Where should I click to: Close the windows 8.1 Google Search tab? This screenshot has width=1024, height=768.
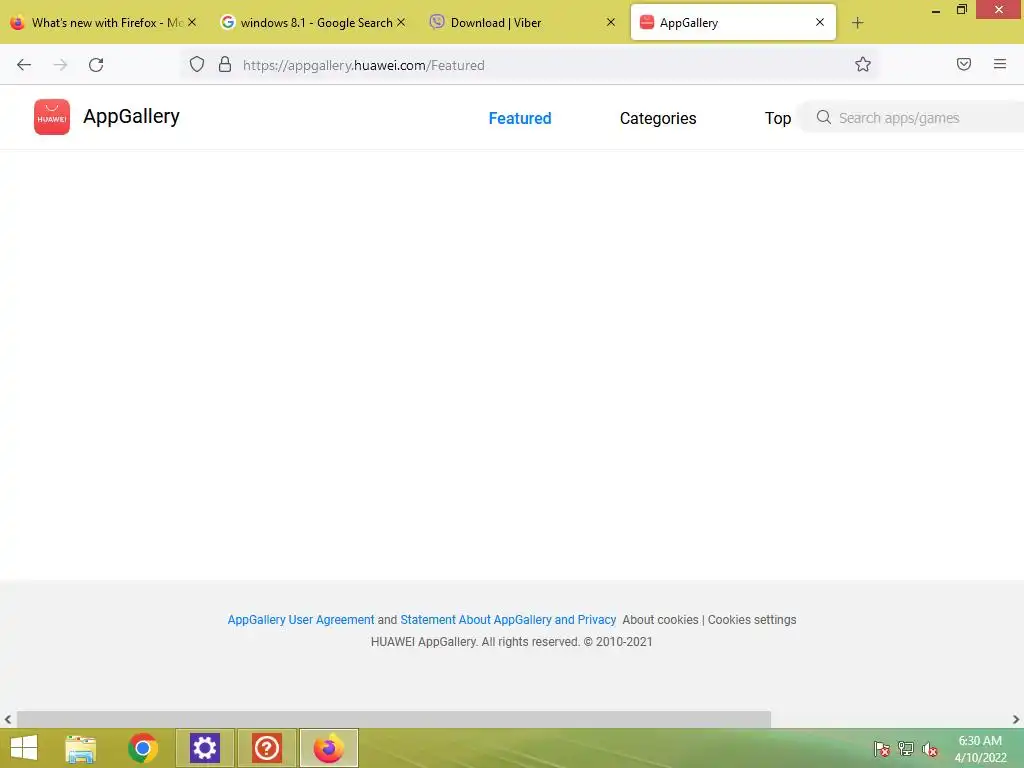coord(401,22)
